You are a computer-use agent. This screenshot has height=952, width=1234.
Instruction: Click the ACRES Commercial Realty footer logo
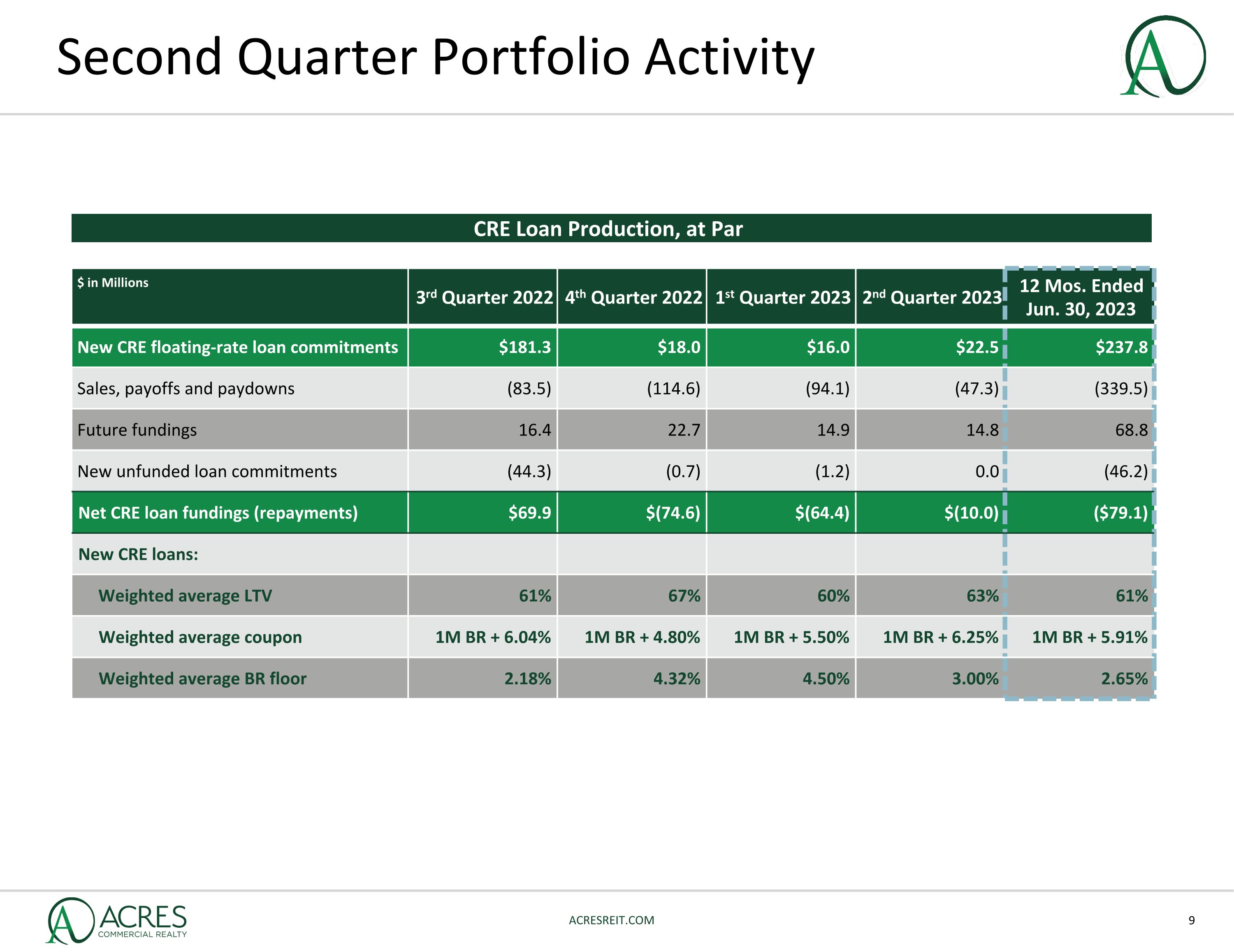[x=116, y=920]
